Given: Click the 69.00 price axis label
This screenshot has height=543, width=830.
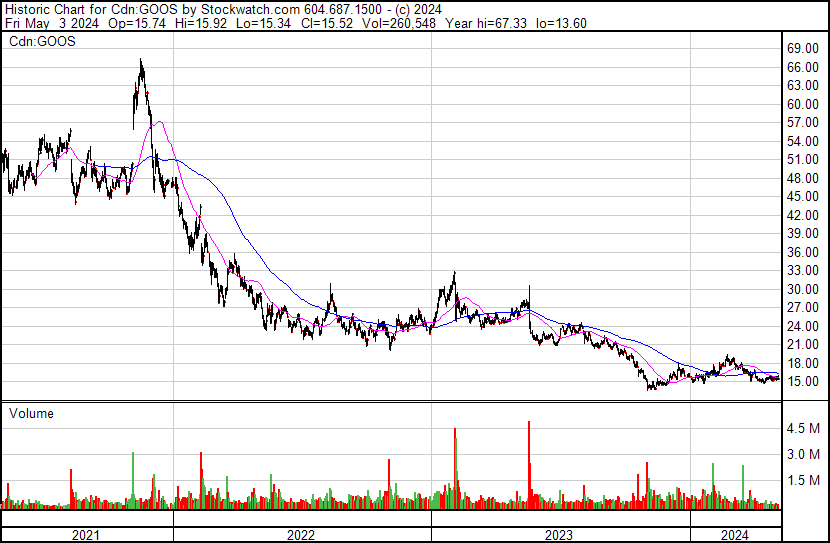Looking at the screenshot, I should pyautogui.click(x=802, y=49).
